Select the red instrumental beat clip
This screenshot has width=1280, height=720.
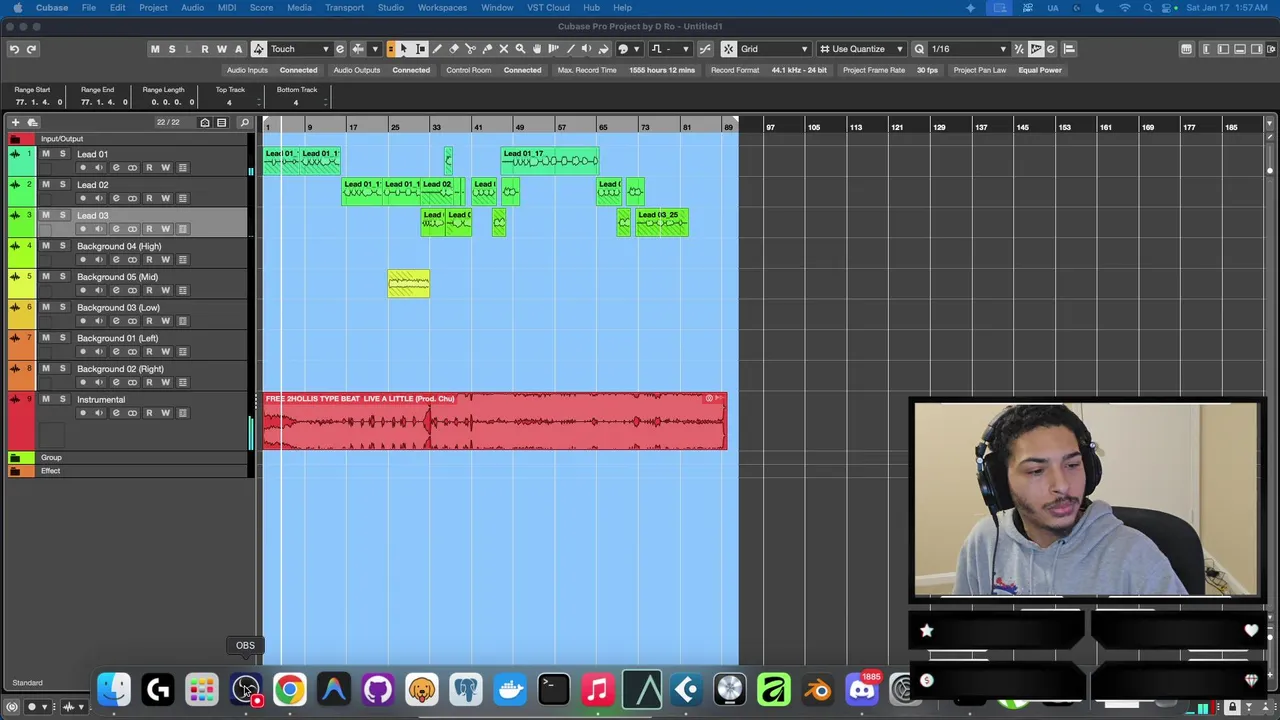pos(494,421)
